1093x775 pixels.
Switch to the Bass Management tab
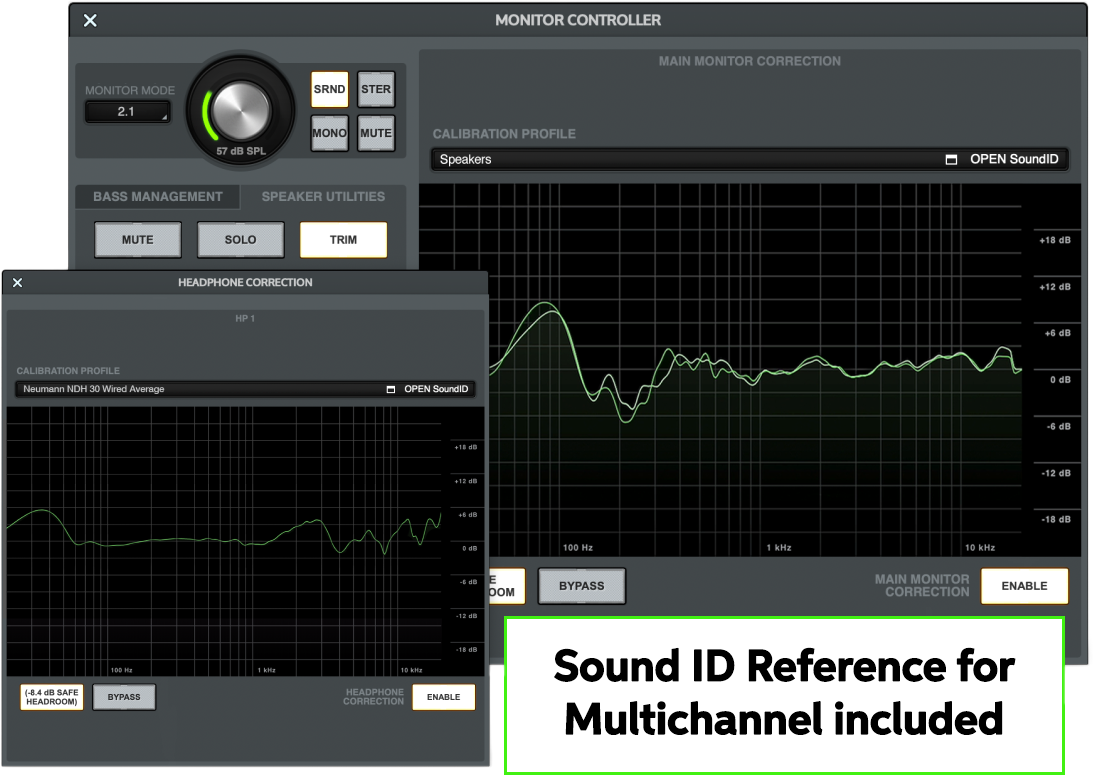[157, 197]
